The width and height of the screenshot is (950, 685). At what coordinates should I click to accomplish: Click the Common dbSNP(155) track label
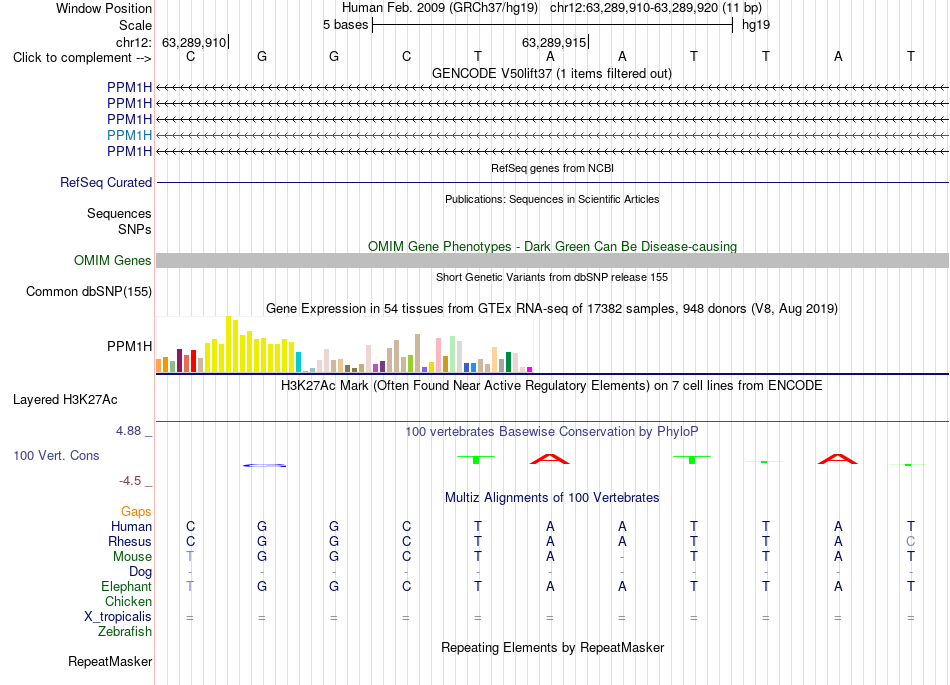88,291
